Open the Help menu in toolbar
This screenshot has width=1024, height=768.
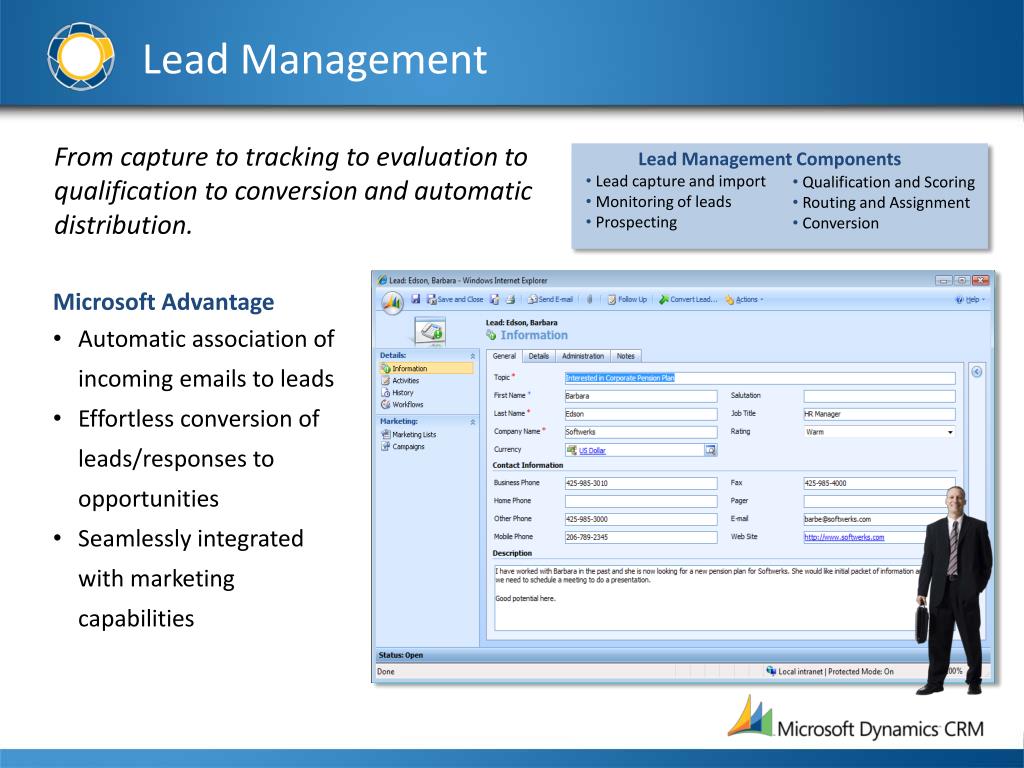pos(970,299)
